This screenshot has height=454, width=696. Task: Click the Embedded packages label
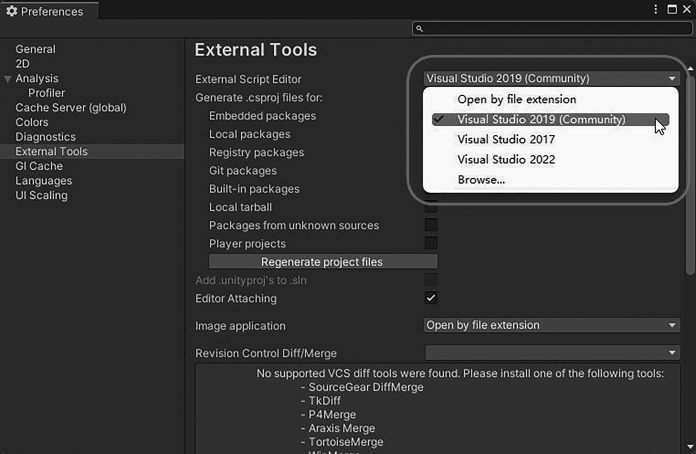[262, 116]
